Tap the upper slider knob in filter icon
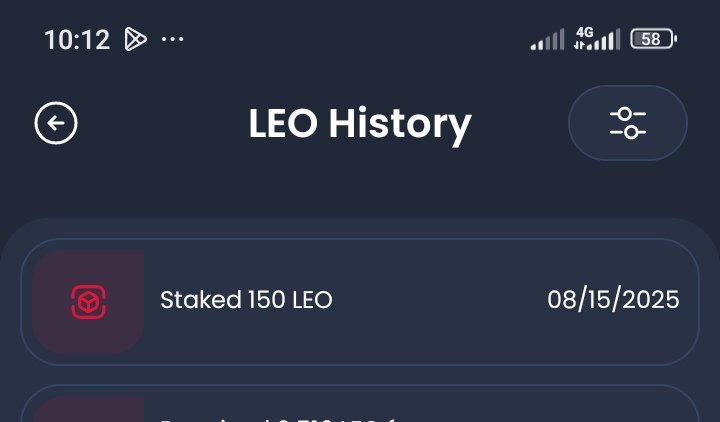 (624, 113)
